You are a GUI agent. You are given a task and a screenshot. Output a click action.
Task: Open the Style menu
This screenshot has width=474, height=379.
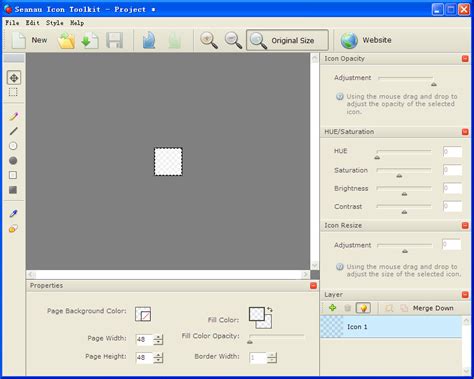point(55,23)
